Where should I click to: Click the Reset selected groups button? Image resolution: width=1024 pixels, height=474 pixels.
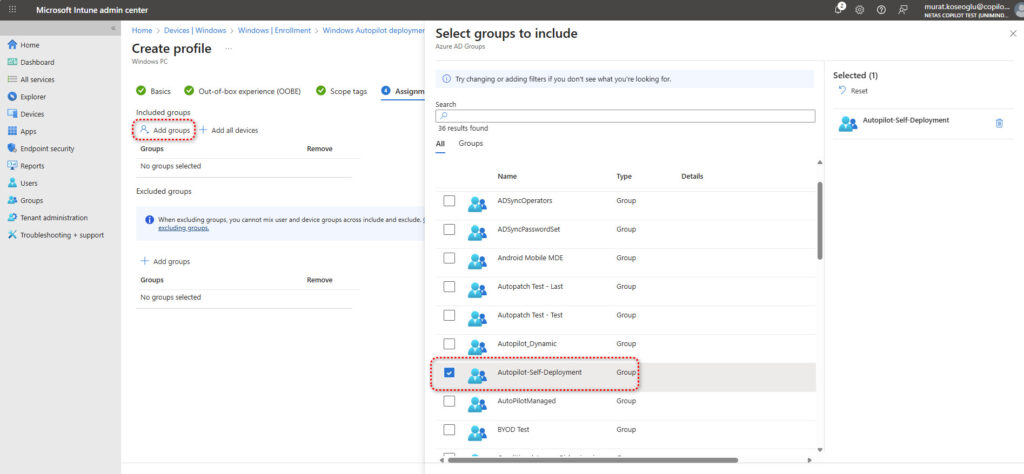pyautogui.click(x=853, y=91)
